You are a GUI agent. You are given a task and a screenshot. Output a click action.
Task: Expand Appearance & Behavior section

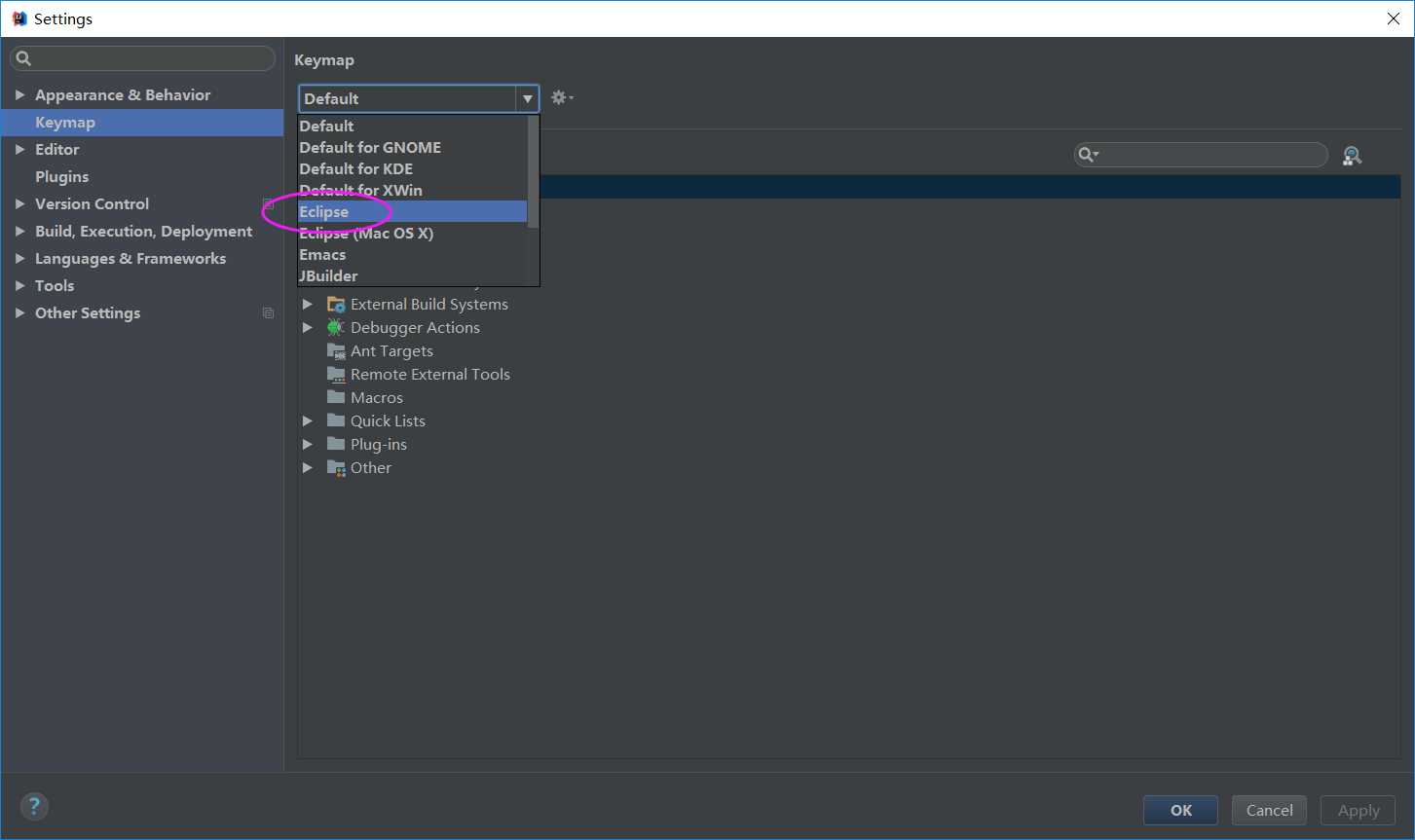(x=19, y=95)
